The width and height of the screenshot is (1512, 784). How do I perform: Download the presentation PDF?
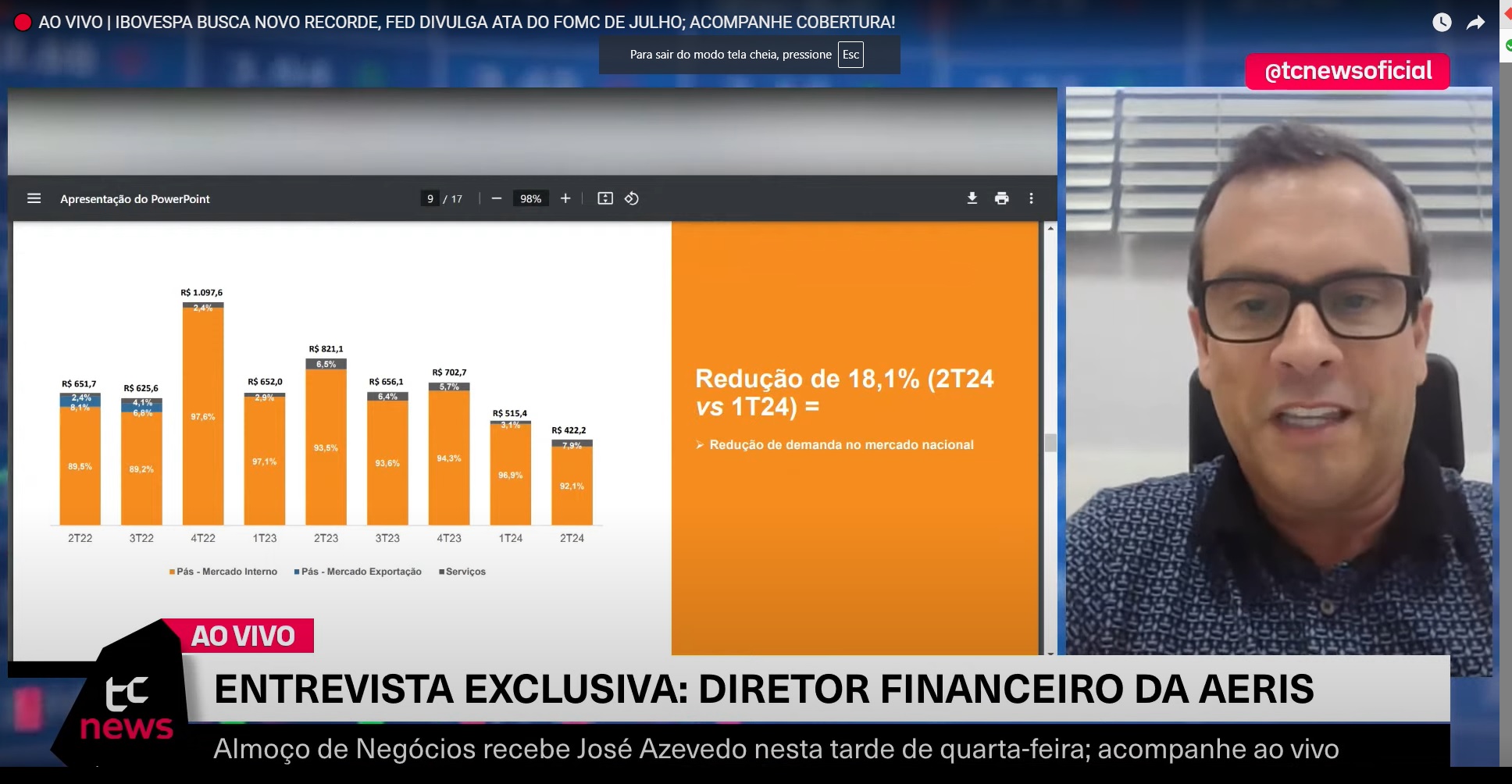point(972,198)
